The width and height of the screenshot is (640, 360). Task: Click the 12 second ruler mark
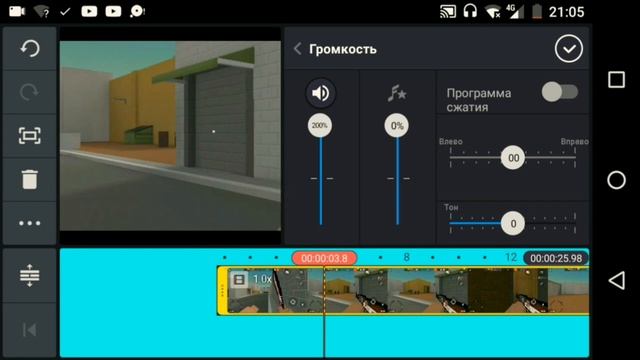tap(511, 257)
